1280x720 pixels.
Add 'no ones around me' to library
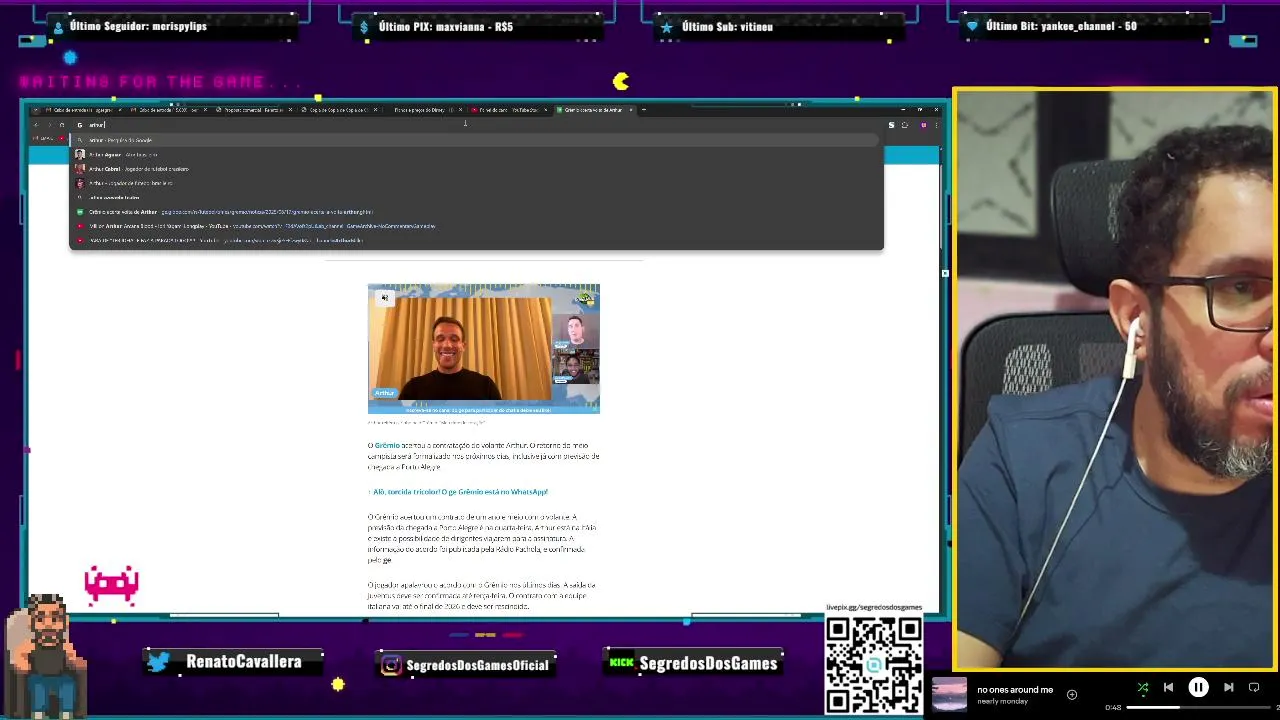1072,694
